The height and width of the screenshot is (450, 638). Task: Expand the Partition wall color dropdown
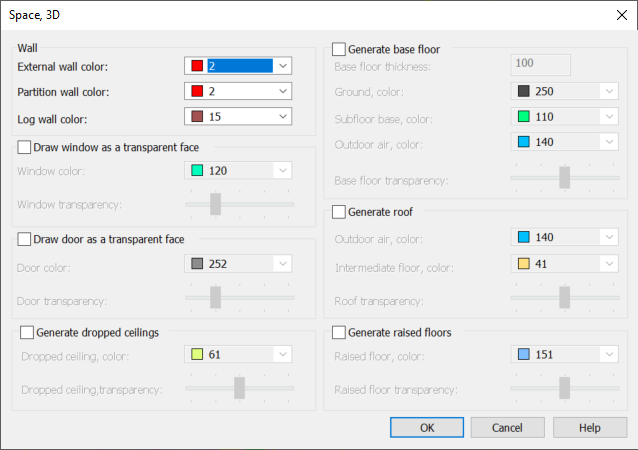click(283, 91)
